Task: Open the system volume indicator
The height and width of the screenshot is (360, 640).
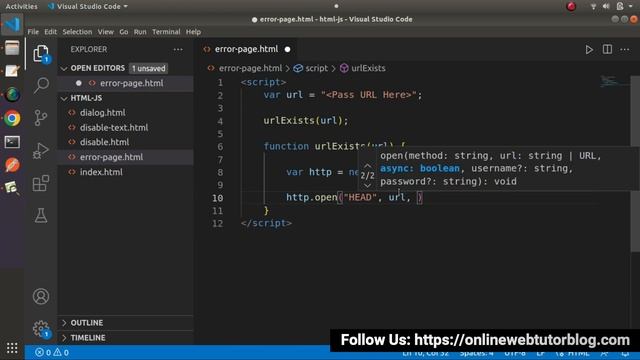Action: [606, 6]
